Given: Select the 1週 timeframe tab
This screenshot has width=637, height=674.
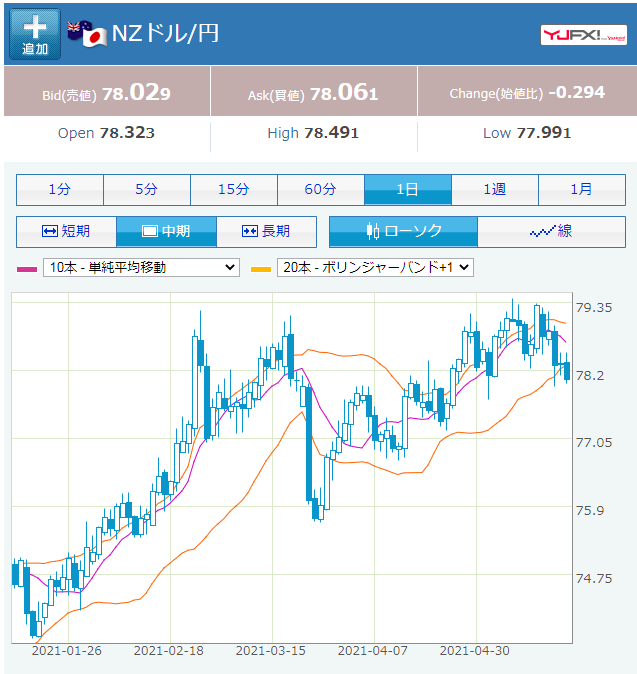Looking at the screenshot, I should [495, 190].
